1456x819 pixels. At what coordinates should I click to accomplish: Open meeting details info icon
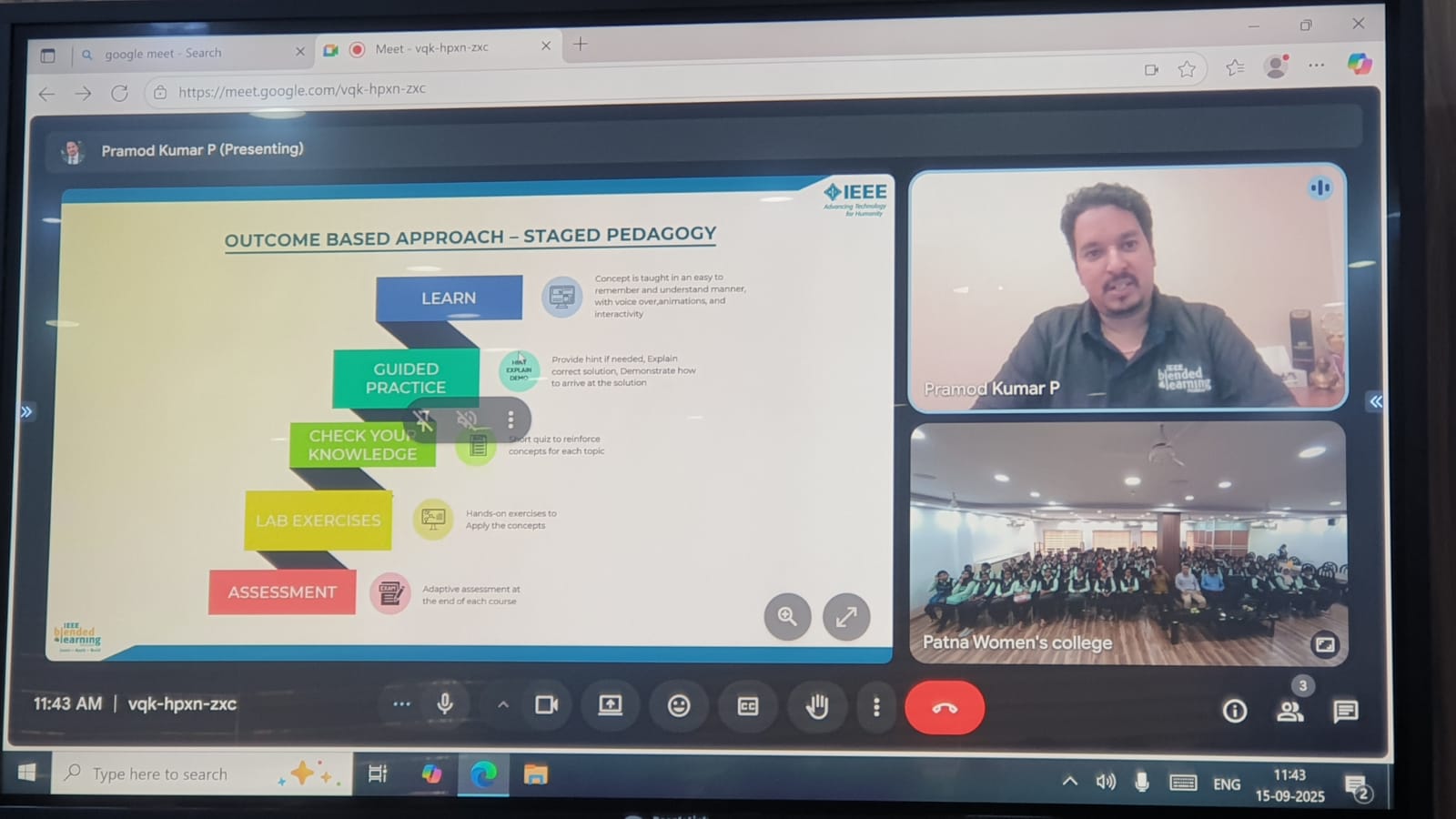pos(1234,711)
